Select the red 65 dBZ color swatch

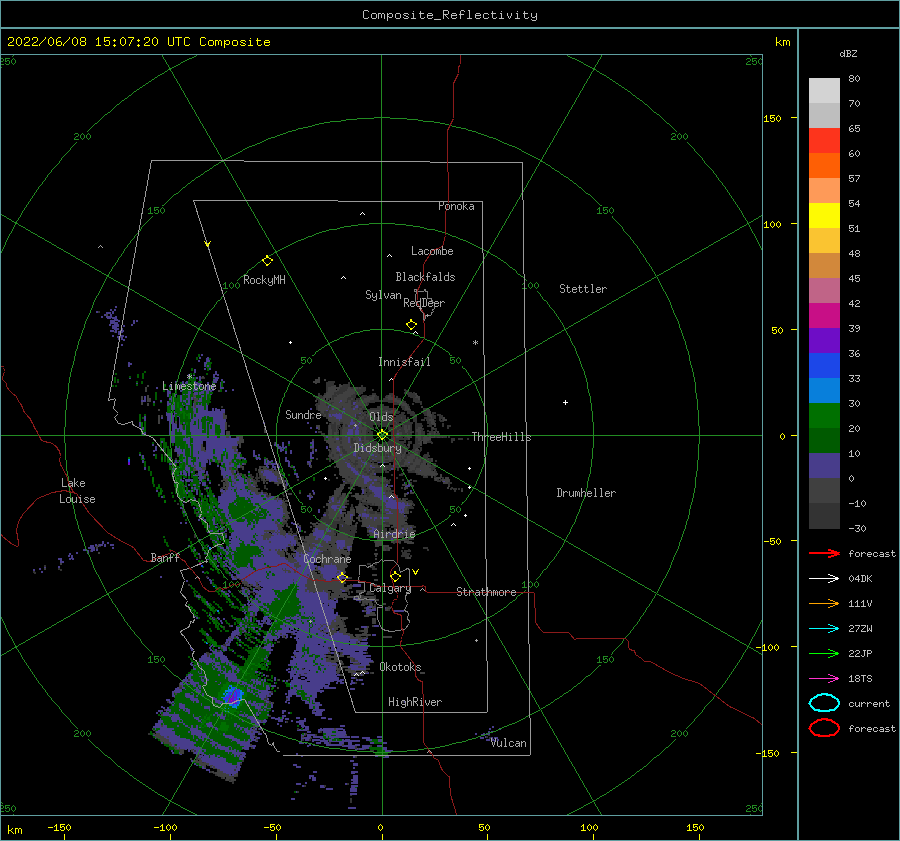coord(824,140)
